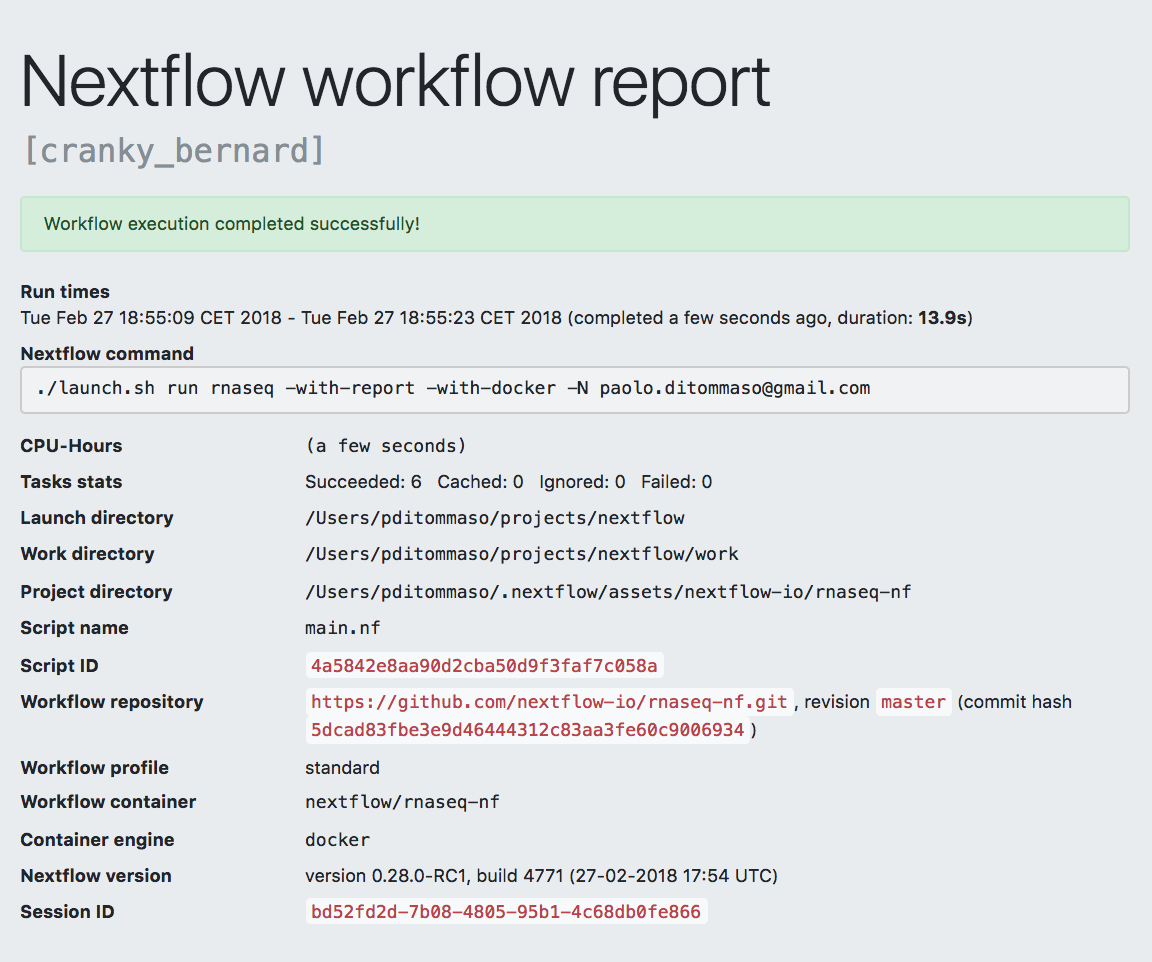
Task: Click the /Users/pditommaso/projects/nextflow launch path
Action: (x=495, y=518)
